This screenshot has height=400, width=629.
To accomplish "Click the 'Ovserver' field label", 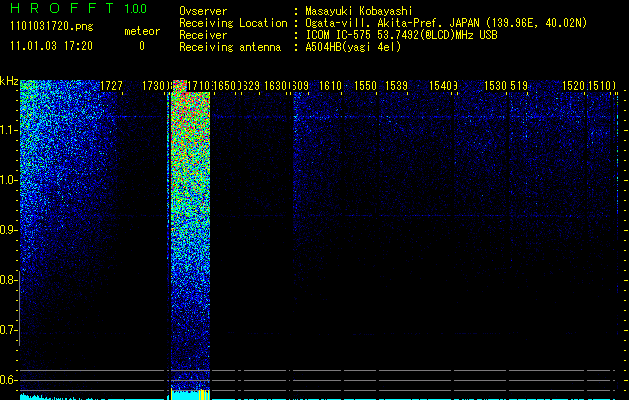I will coord(203,11).
